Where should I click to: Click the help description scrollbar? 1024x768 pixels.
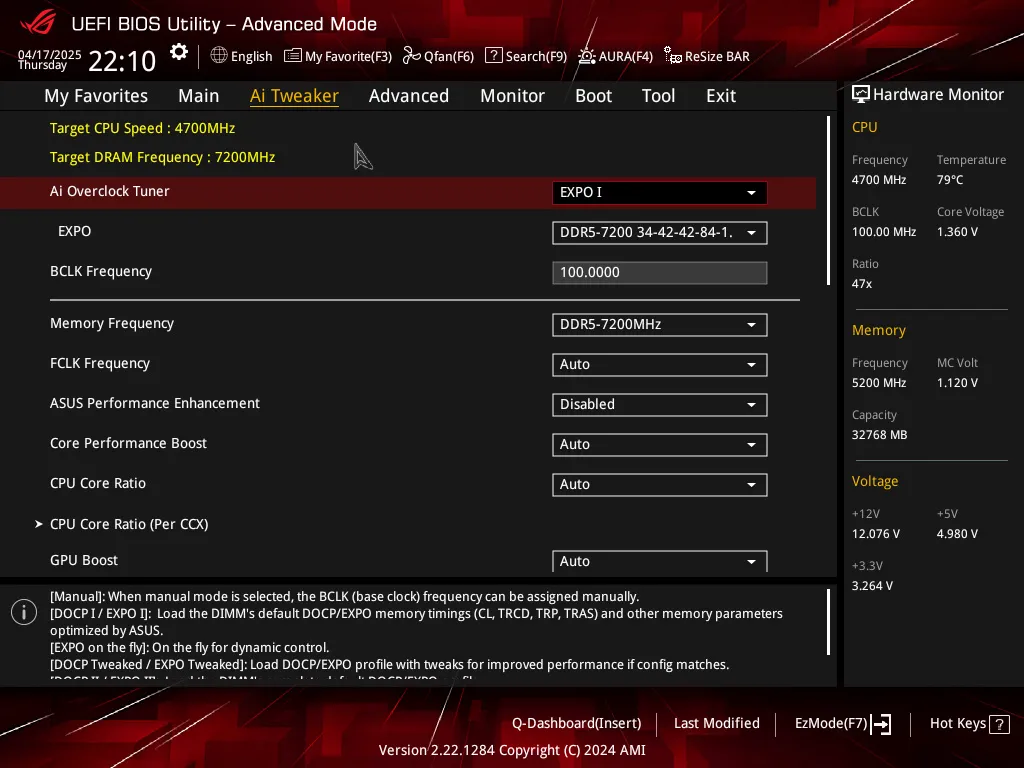[x=828, y=622]
